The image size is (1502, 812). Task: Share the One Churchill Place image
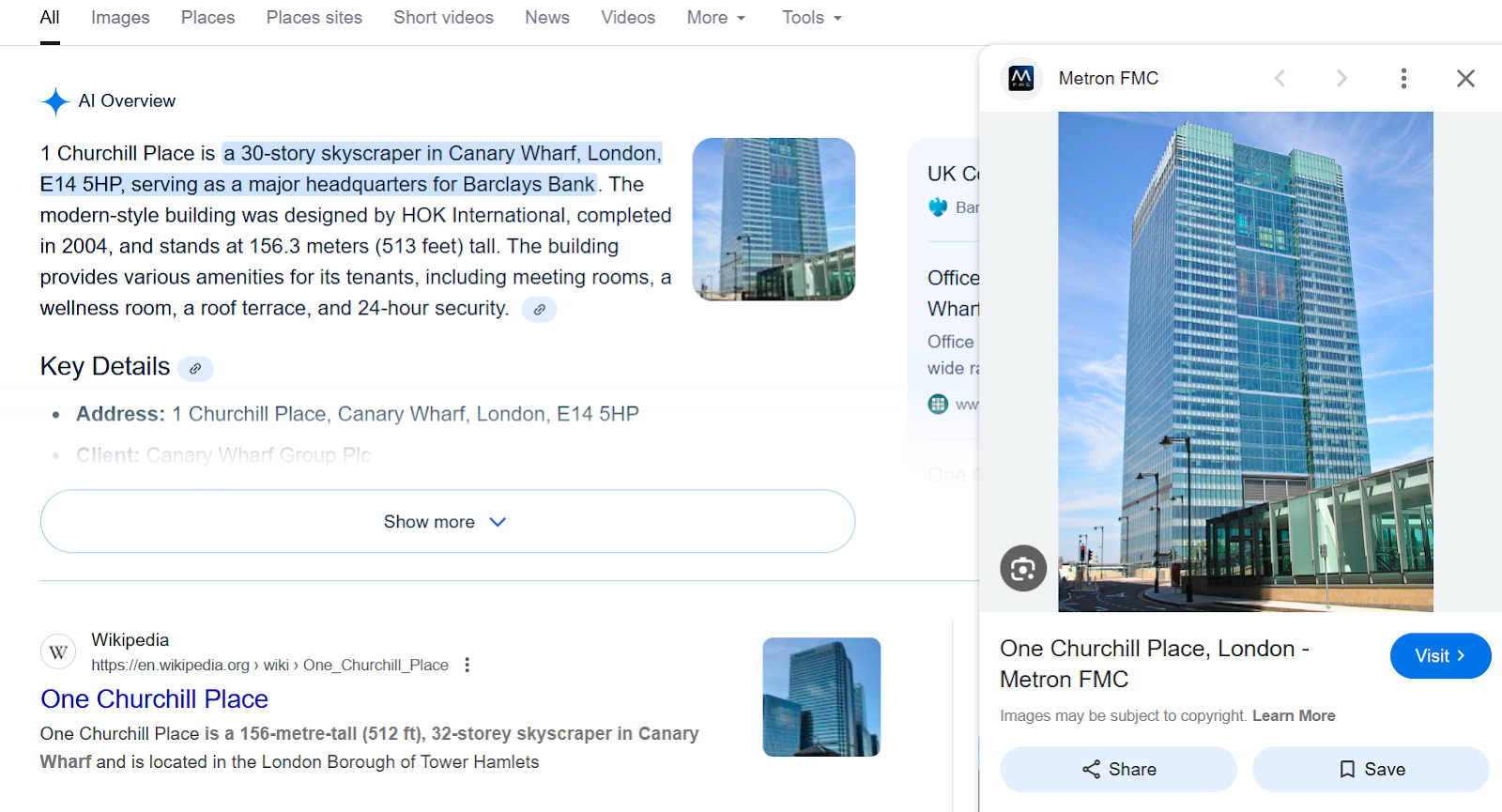1118,769
